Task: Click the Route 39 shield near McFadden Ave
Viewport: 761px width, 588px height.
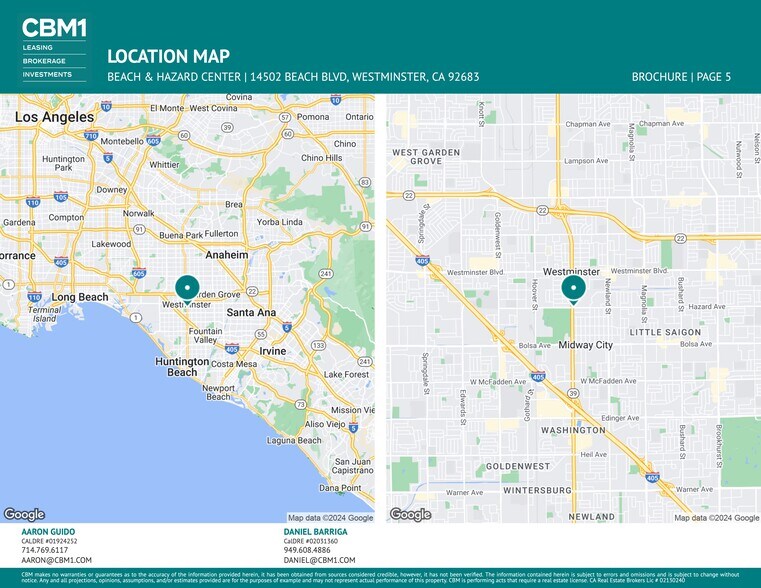Action: pos(573,394)
